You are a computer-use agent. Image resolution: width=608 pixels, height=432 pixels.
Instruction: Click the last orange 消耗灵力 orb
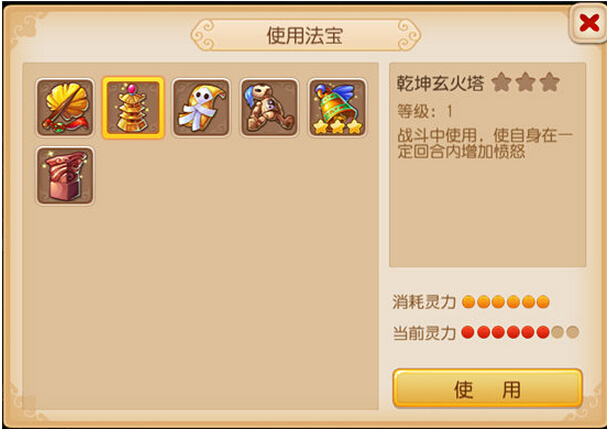coord(543,302)
